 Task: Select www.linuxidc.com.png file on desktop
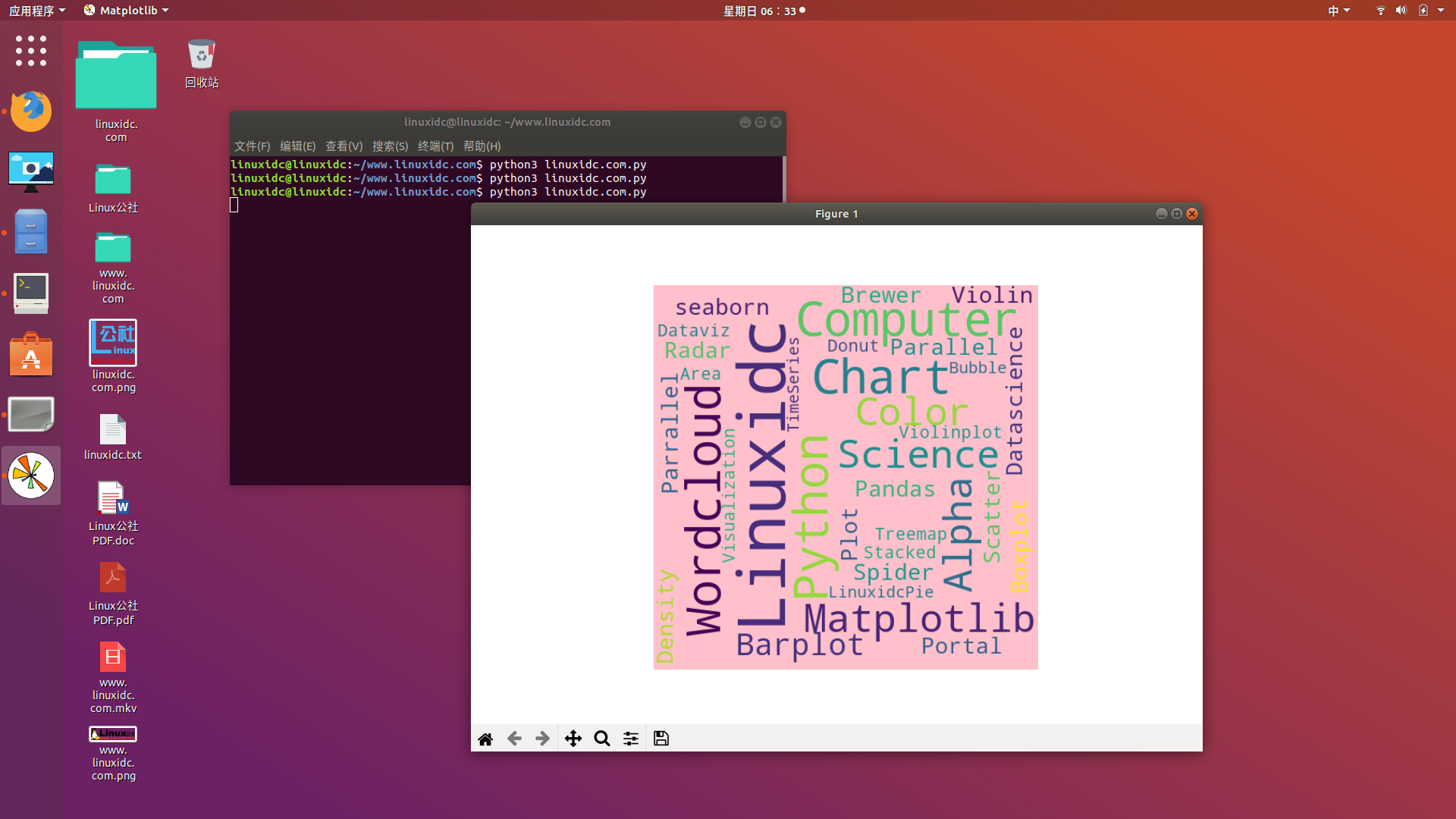coord(113,754)
